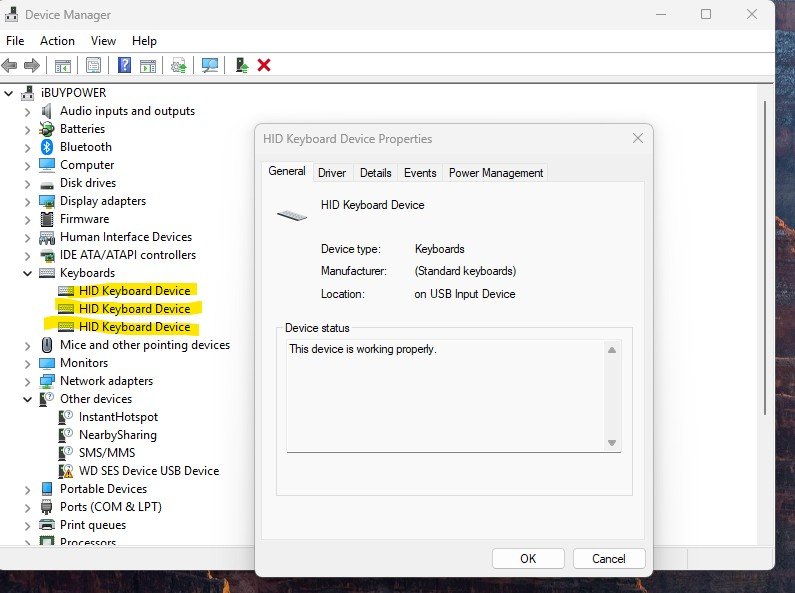Screen dimensions: 795x593
Task: Open the View menu
Action: click(103, 41)
